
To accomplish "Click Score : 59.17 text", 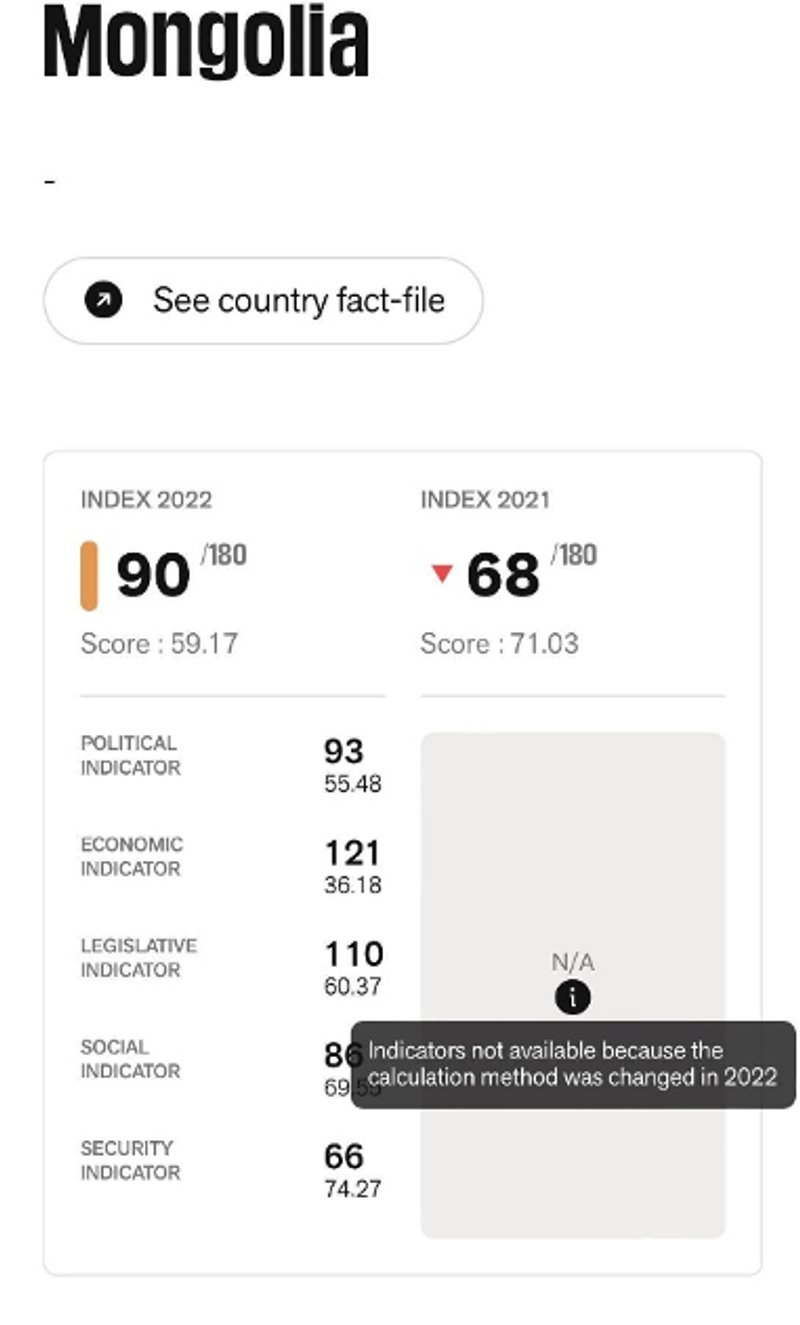I will pos(159,643).
